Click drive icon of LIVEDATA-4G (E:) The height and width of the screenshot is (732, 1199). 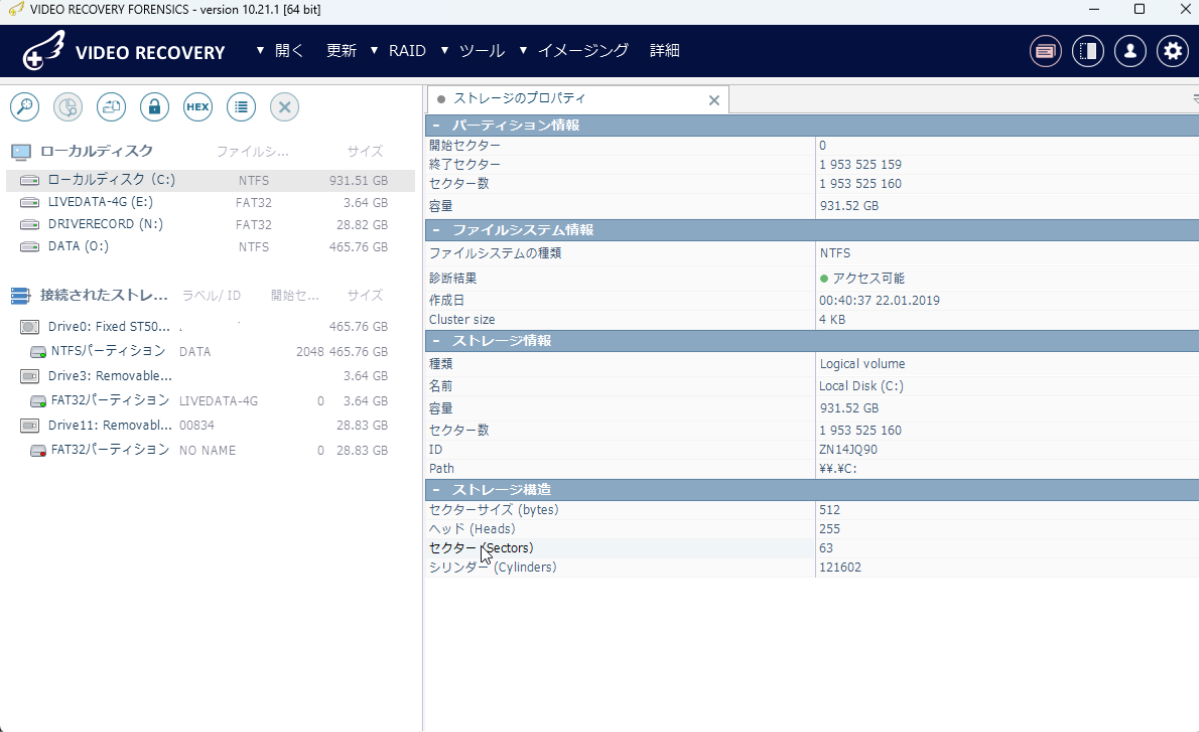coord(30,203)
